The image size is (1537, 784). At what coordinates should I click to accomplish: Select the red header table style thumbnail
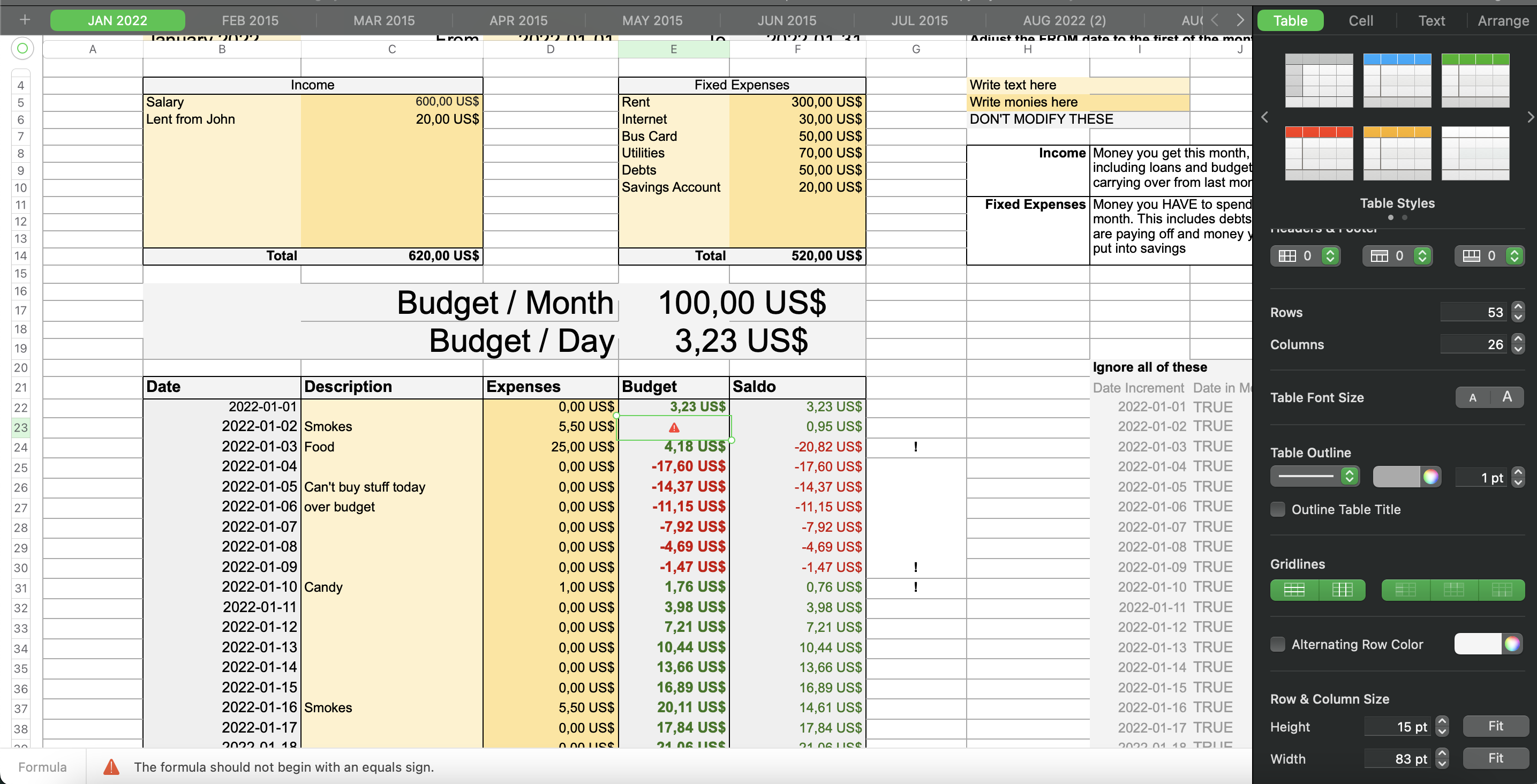(x=1318, y=153)
